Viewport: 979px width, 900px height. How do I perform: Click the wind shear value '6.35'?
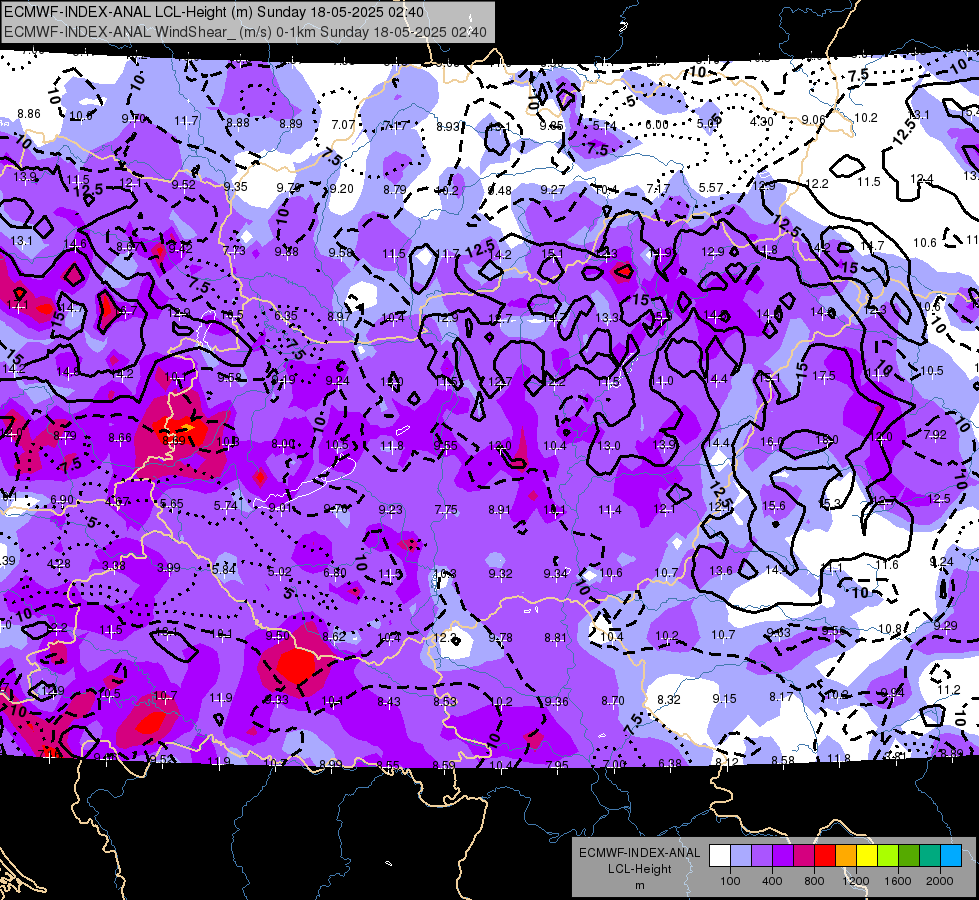point(286,315)
